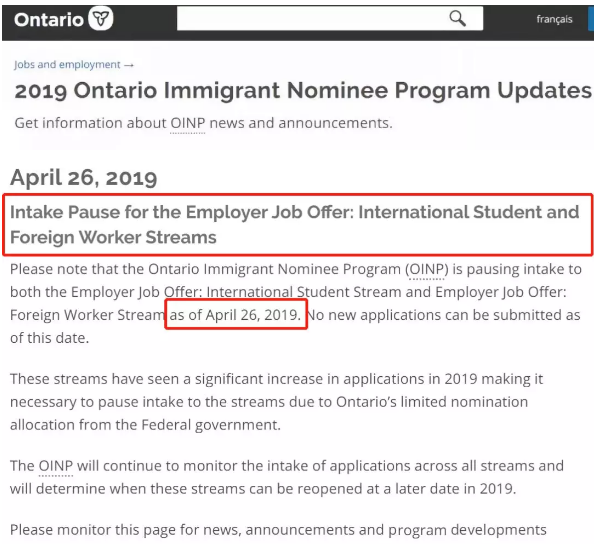Click 'will determine when these streams' sentence
599x544 pixels.
(x=263, y=489)
